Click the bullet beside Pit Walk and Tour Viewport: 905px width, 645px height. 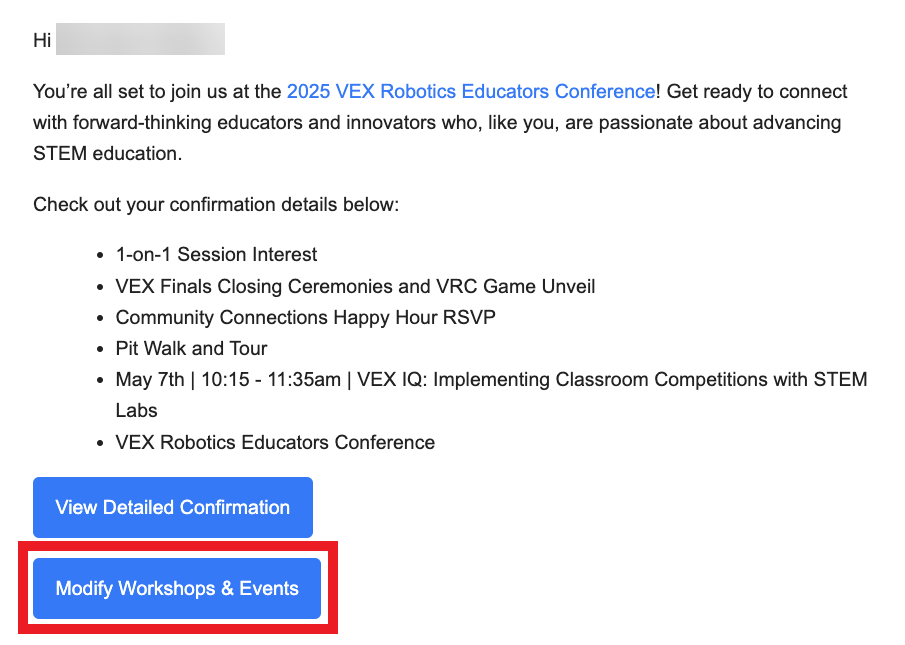(101, 349)
